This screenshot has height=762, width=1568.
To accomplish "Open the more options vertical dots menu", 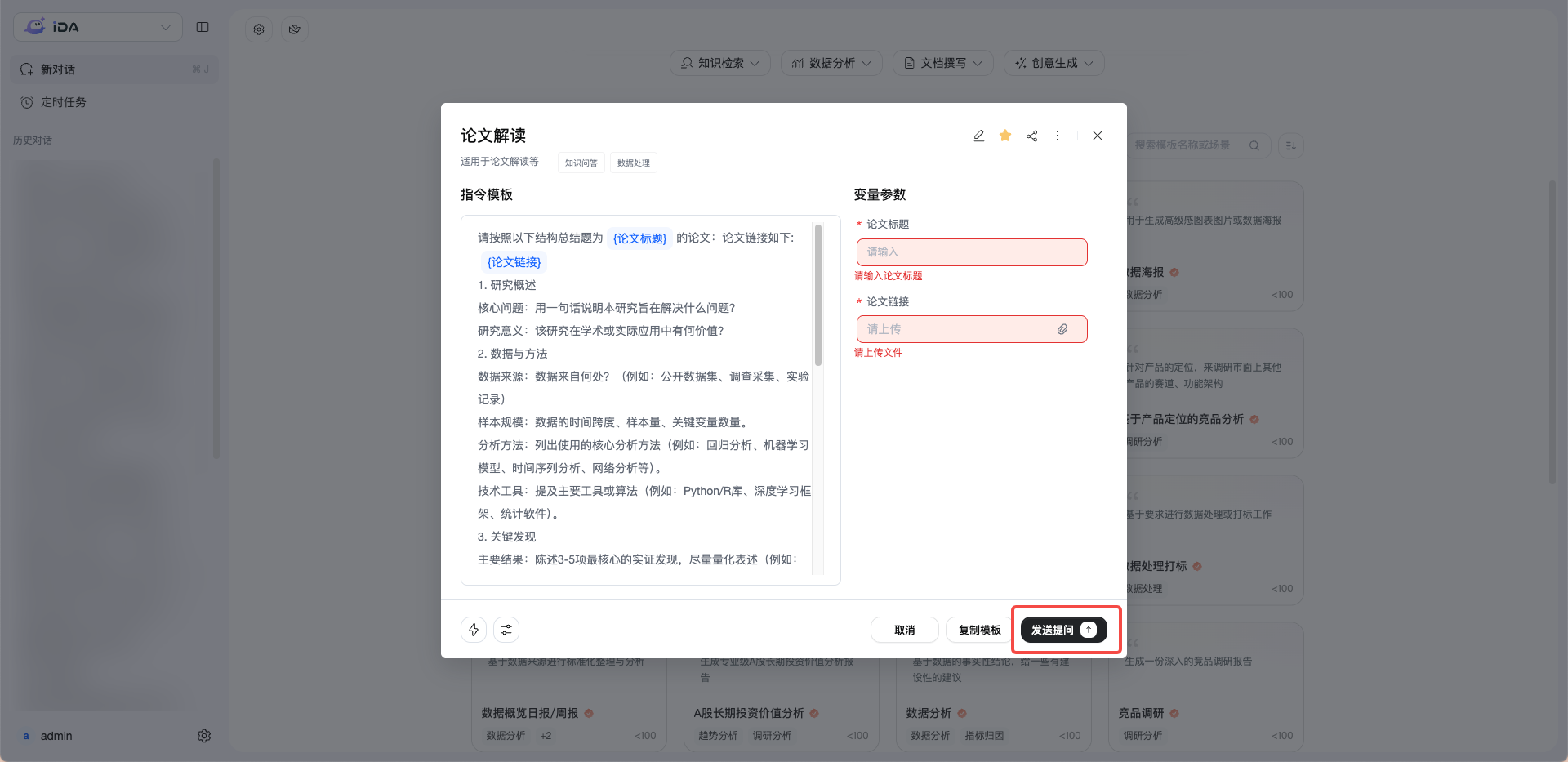I will click(x=1058, y=136).
